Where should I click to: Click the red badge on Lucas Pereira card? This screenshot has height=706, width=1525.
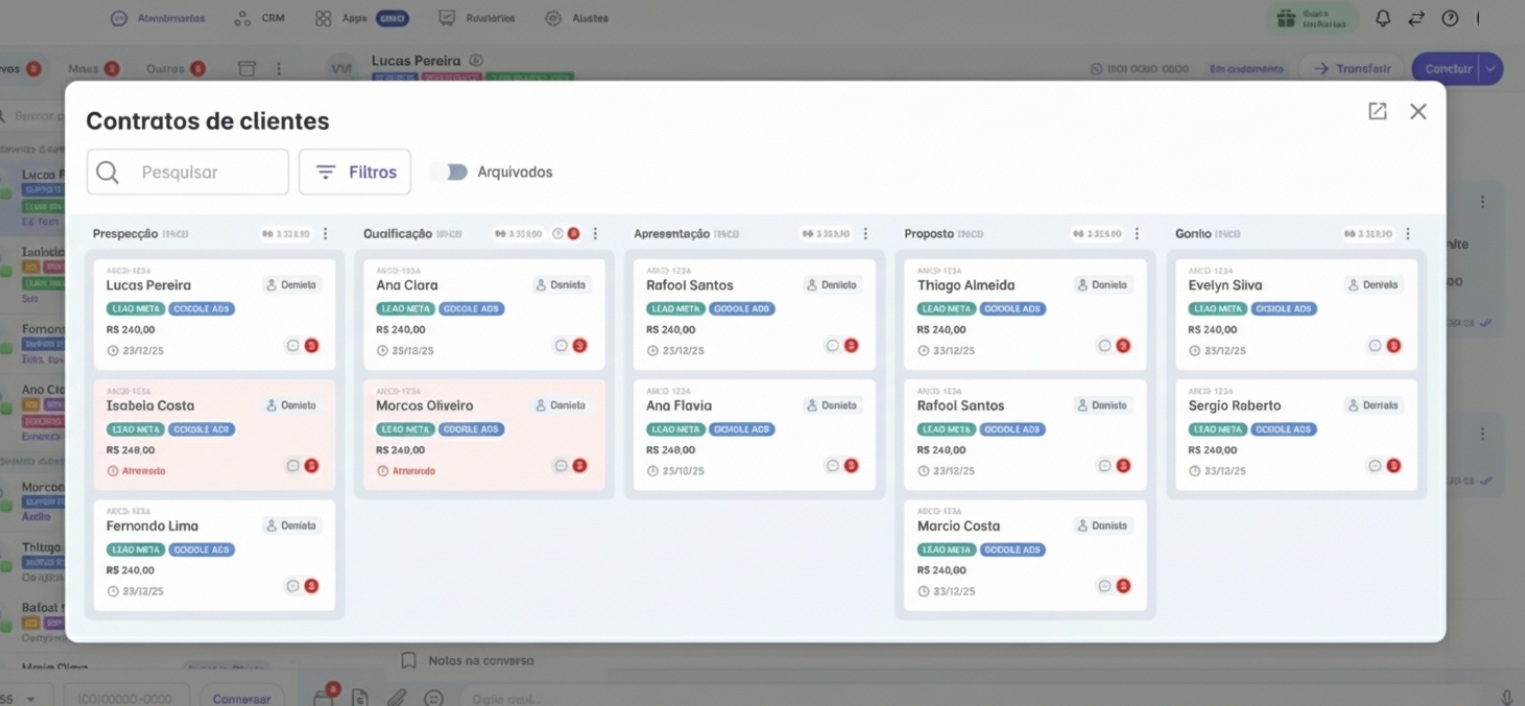[311, 346]
